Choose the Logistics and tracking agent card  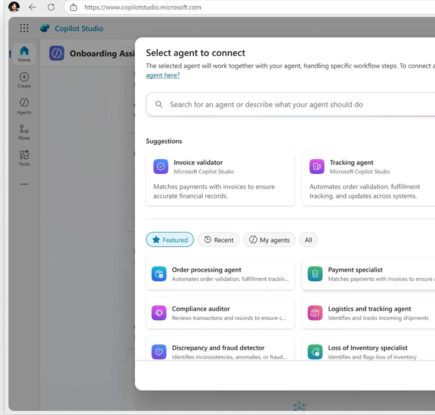(x=368, y=313)
